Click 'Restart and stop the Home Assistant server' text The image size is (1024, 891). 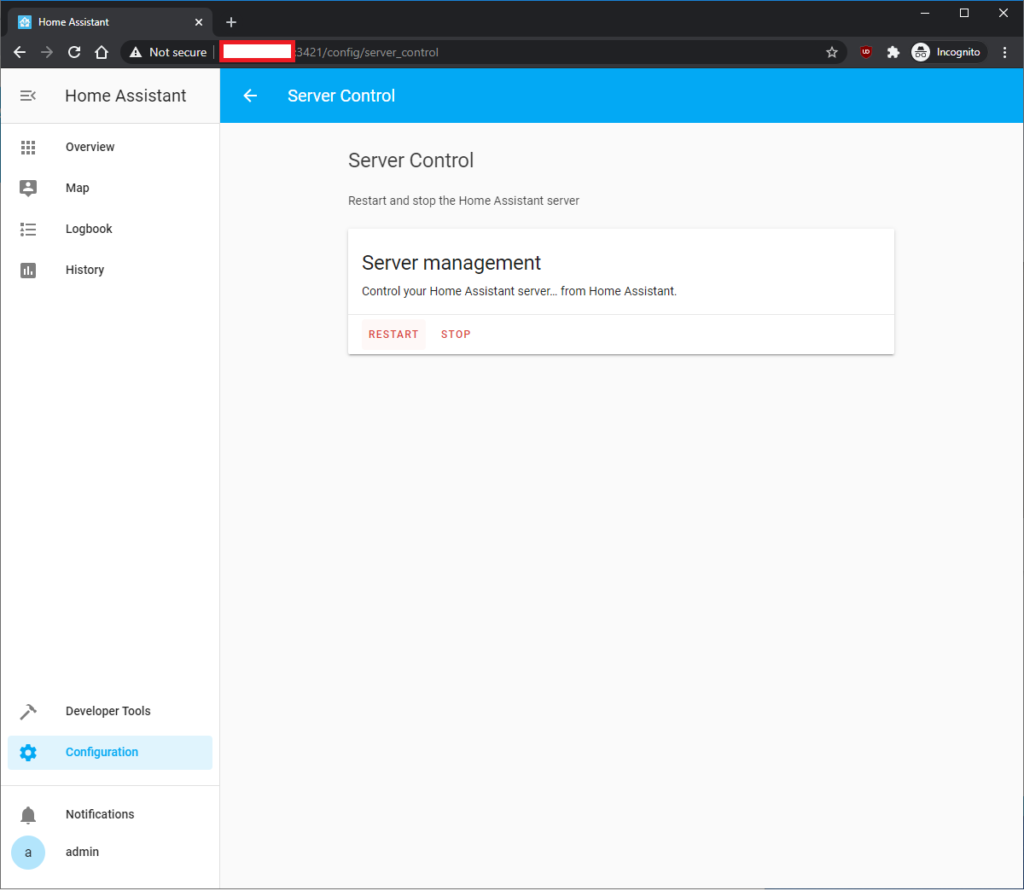(x=464, y=201)
